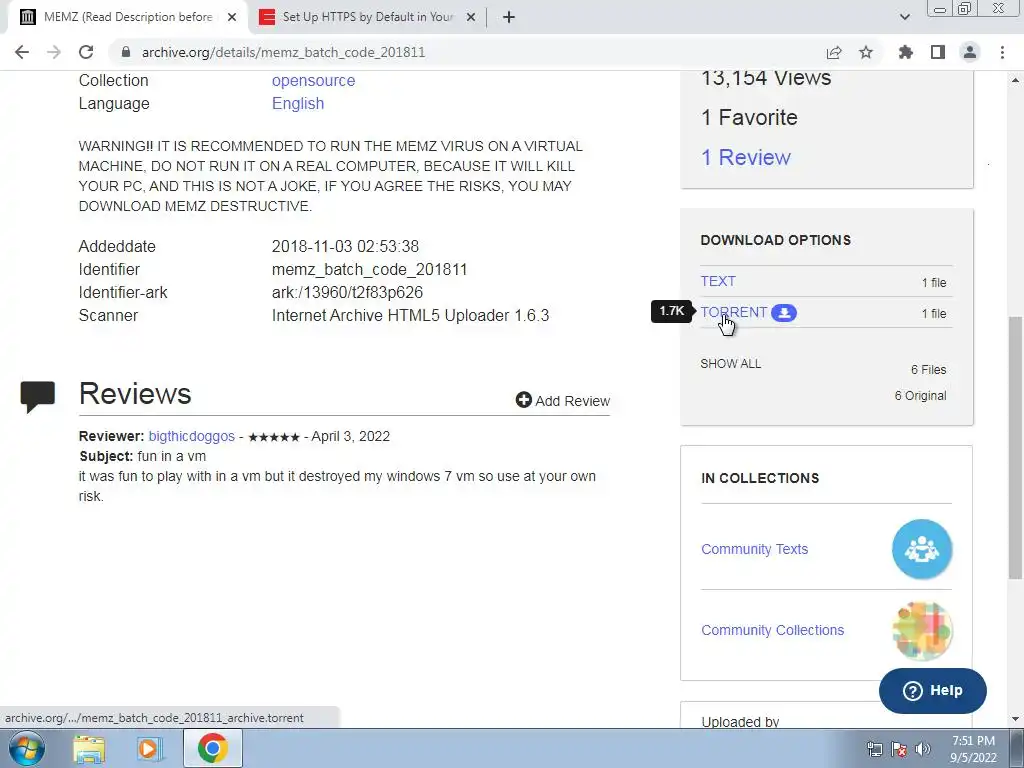Viewport: 1024px width, 768px height.
Task: Click the 13,154 Views text
Action: (x=766, y=78)
